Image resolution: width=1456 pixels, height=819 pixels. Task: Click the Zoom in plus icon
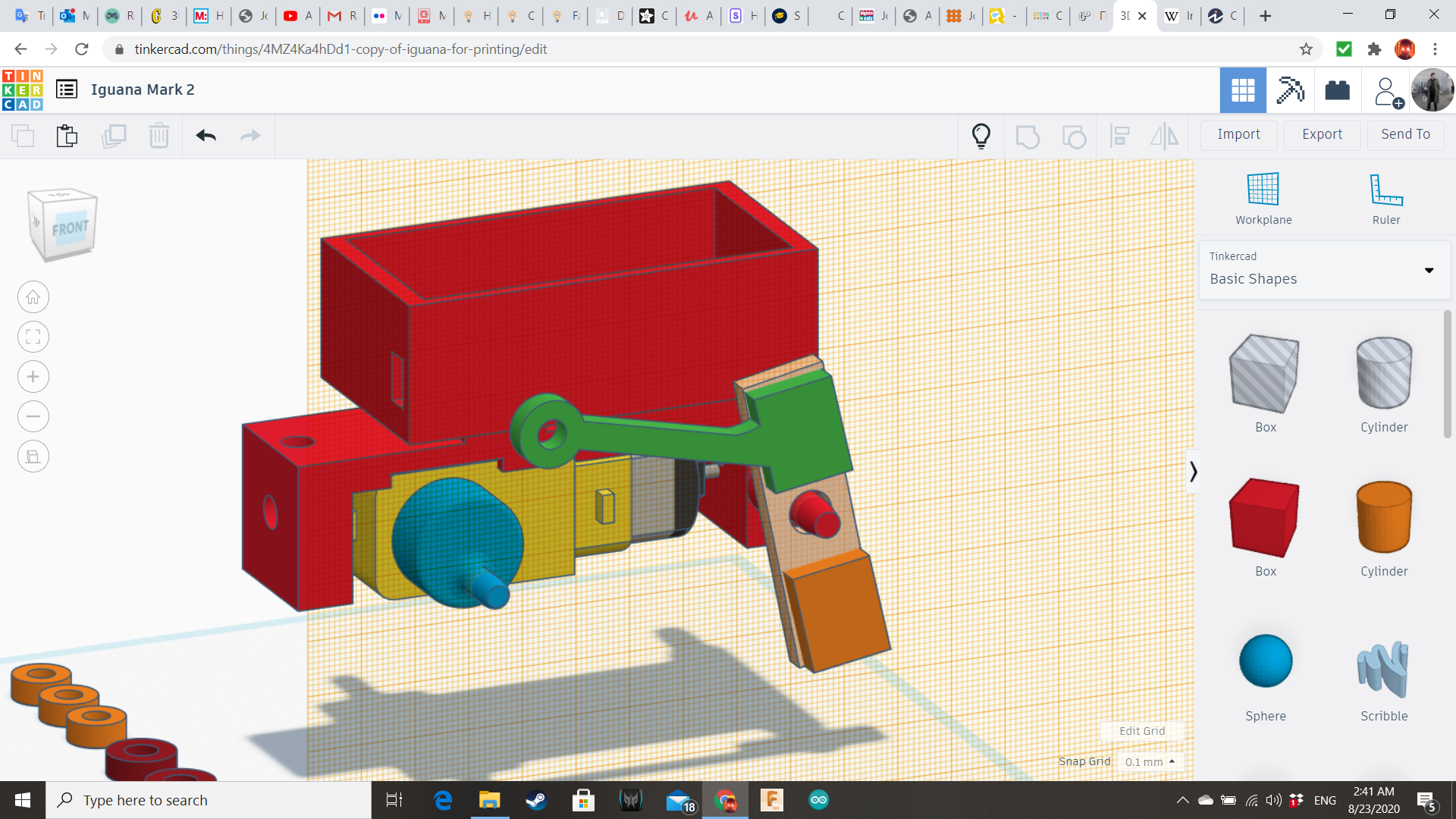33,377
